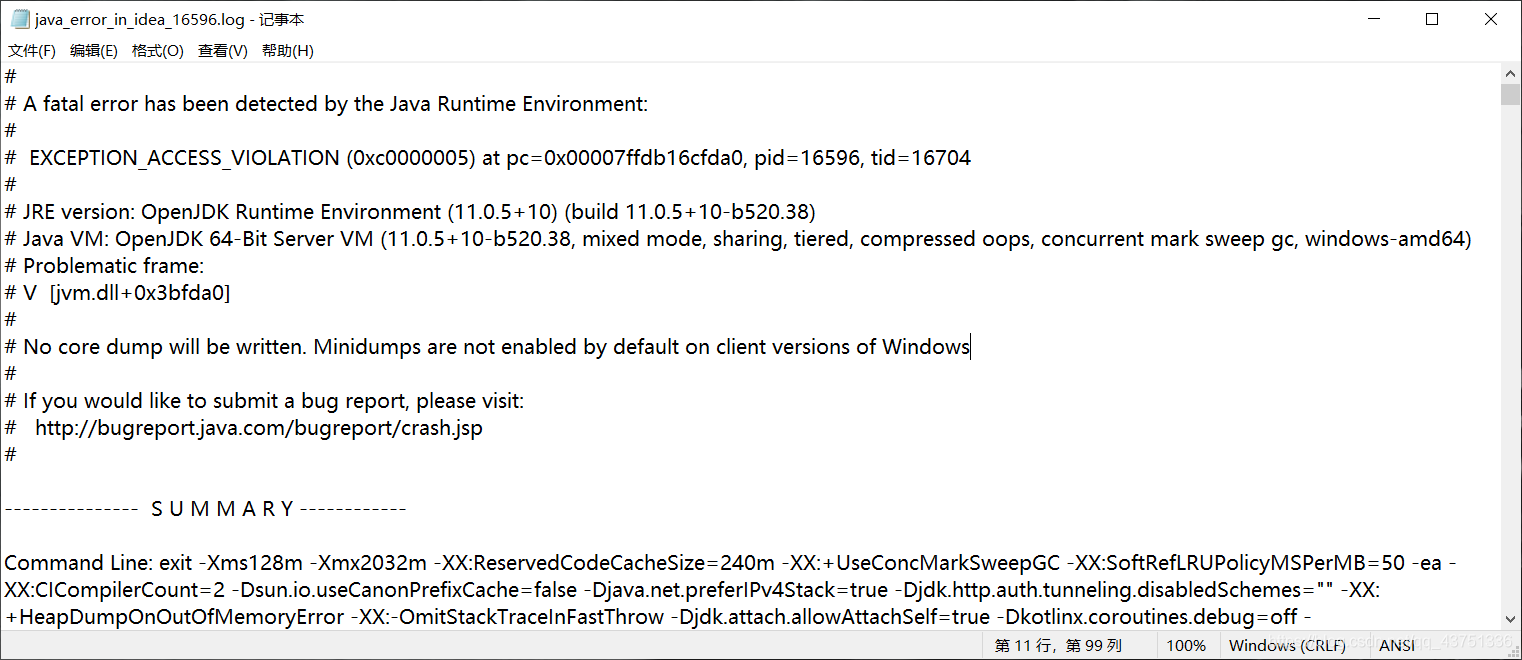Place cursor in the Command Line text
The width and height of the screenshot is (1522, 660).
300,562
